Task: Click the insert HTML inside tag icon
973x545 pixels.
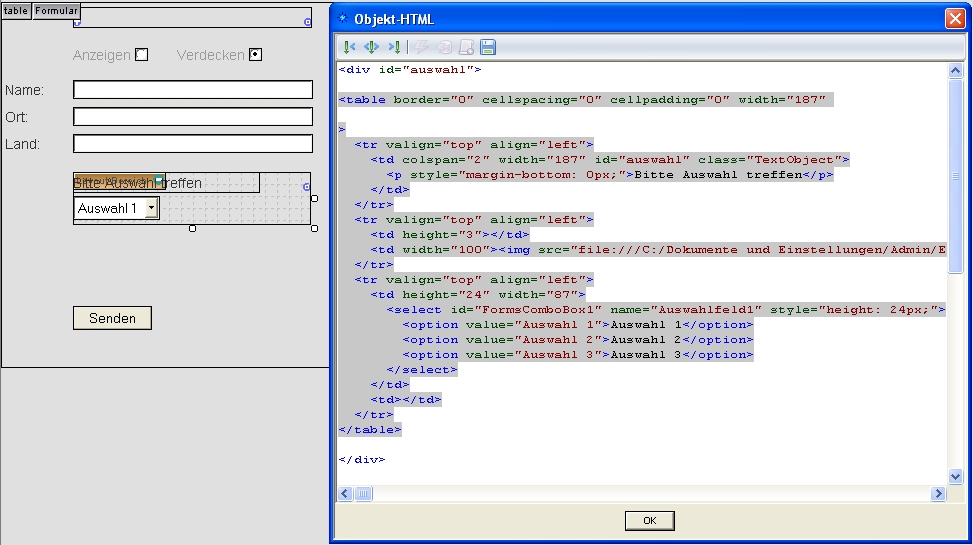Action: tap(371, 47)
